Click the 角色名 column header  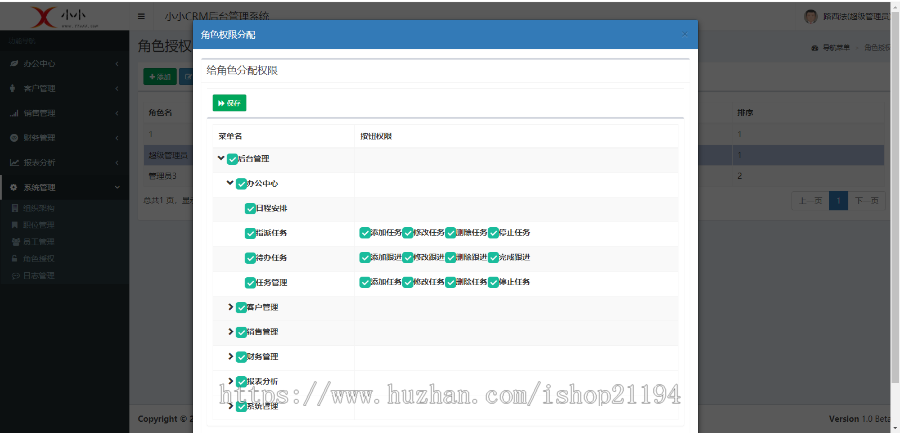(x=160, y=113)
